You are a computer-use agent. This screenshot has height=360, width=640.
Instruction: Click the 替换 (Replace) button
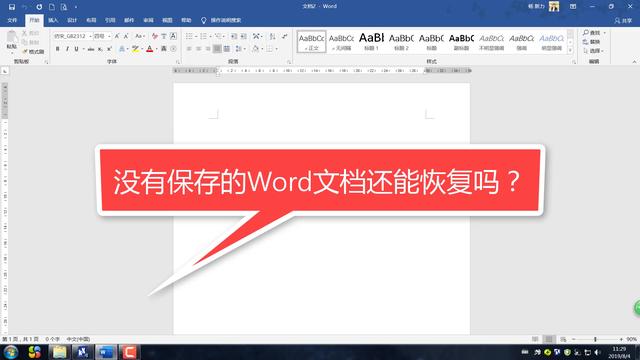(592, 42)
